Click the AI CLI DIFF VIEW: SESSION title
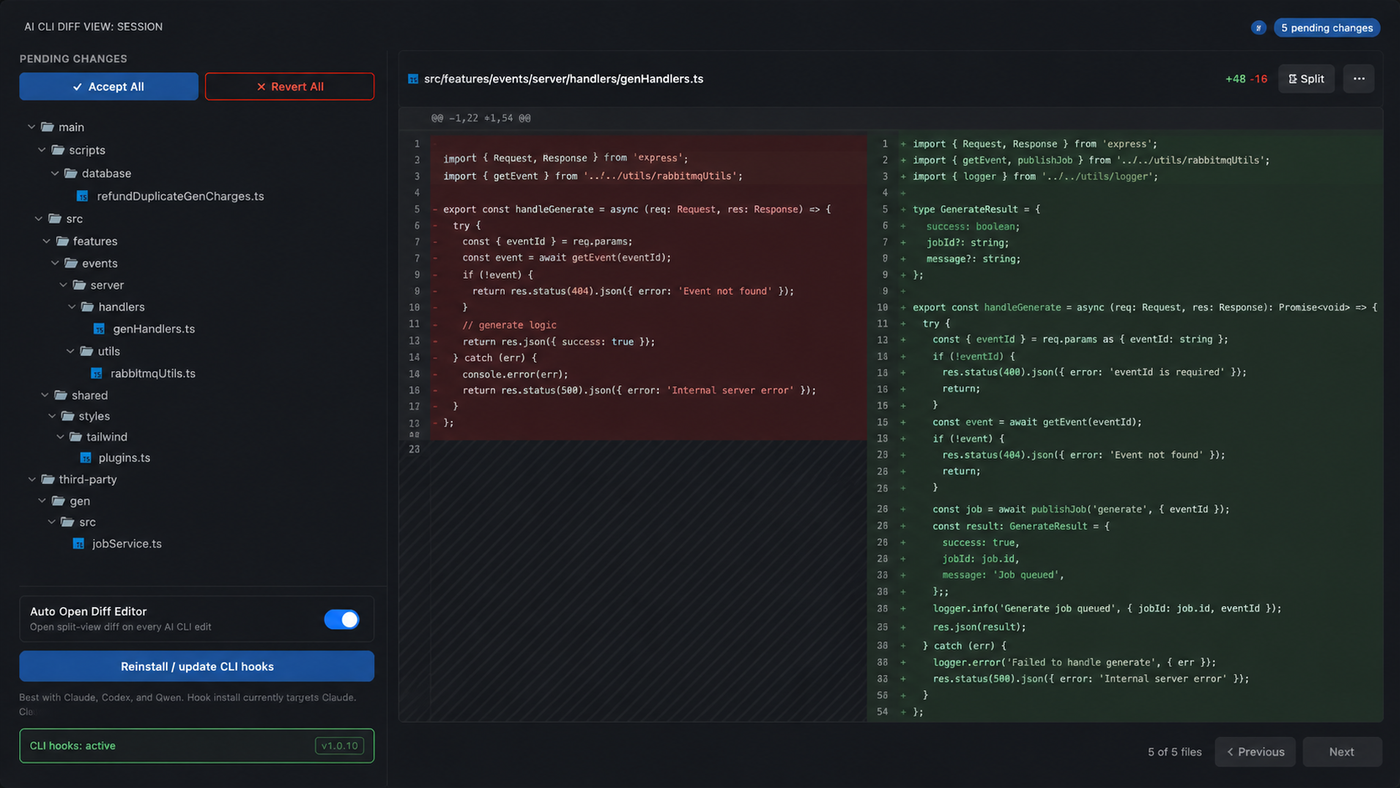The height and width of the screenshot is (788, 1400). point(94,27)
